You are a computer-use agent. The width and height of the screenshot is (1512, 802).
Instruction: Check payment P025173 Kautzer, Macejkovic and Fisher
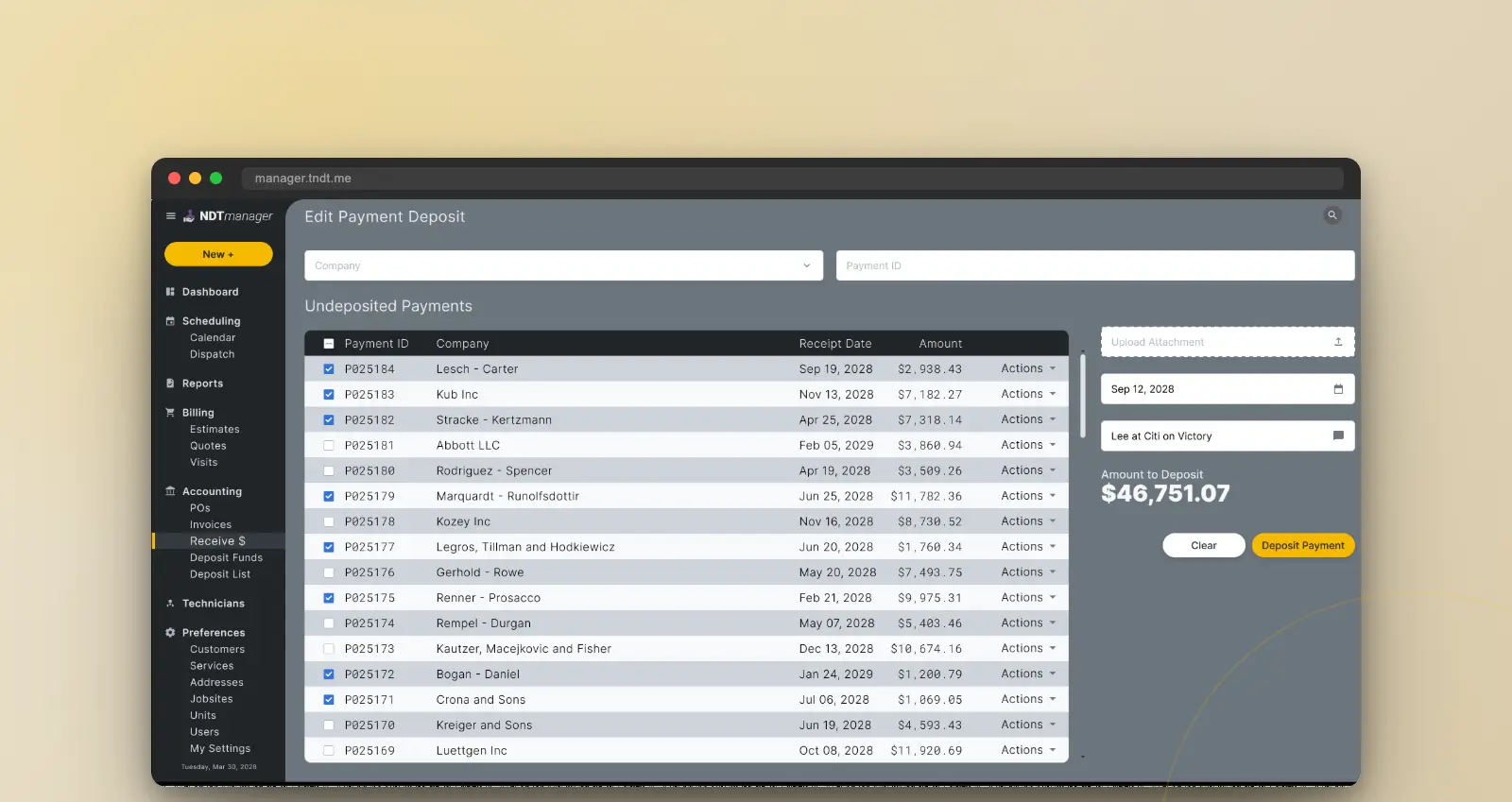pyautogui.click(x=329, y=649)
